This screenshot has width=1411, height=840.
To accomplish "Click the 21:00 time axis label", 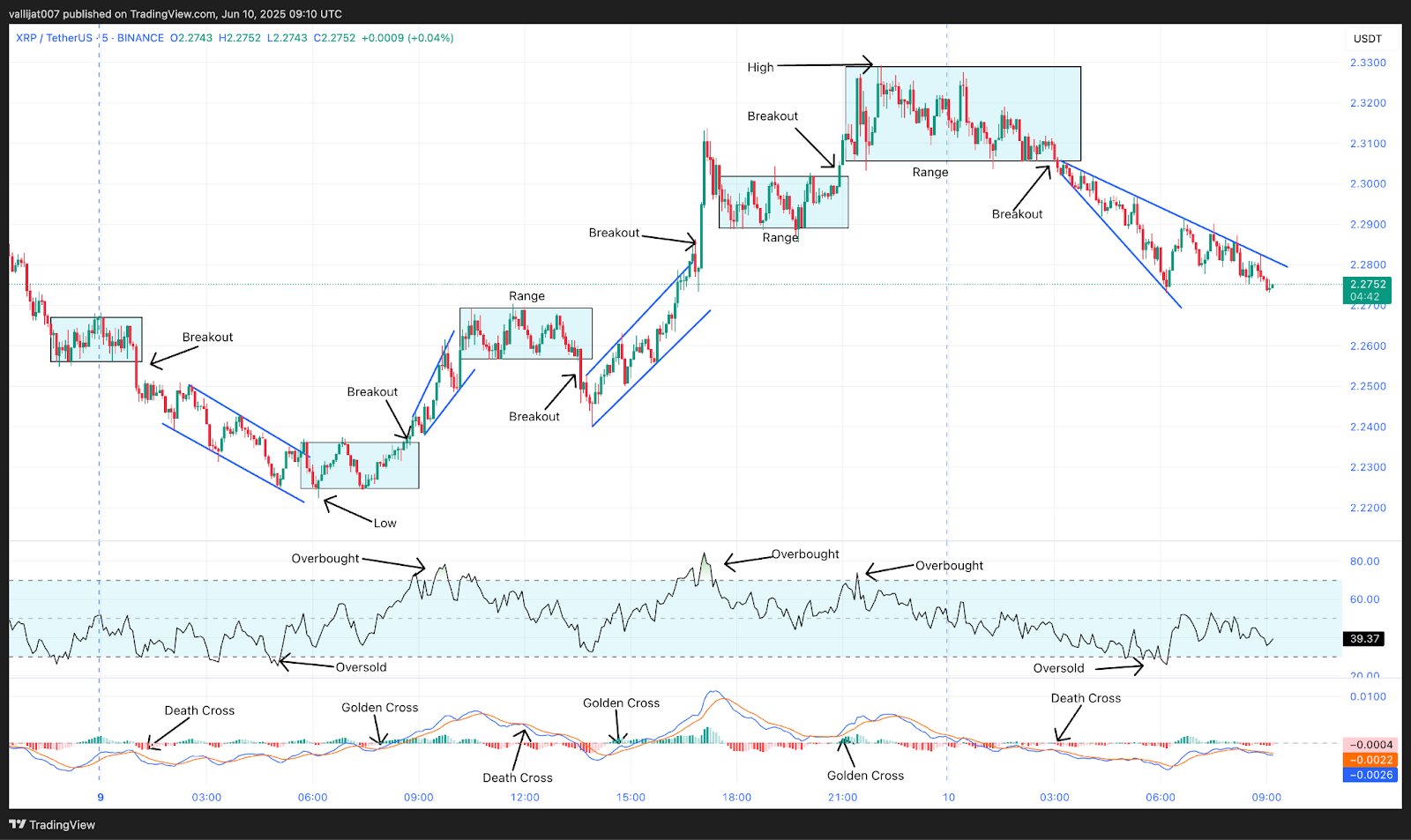I will point(842,797).
